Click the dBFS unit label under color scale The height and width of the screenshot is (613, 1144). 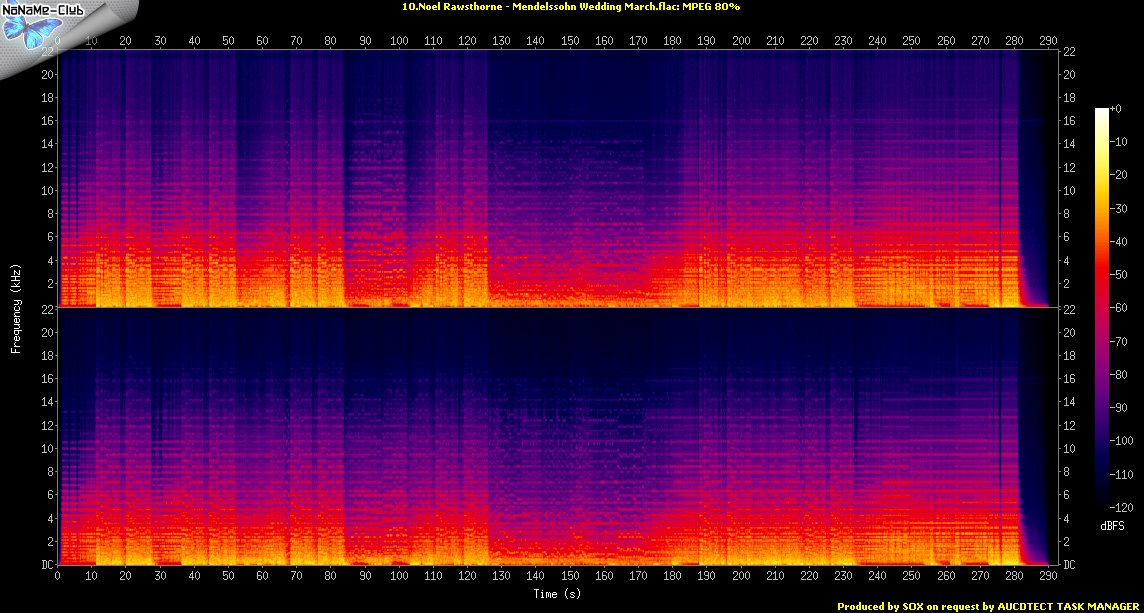1114,526
